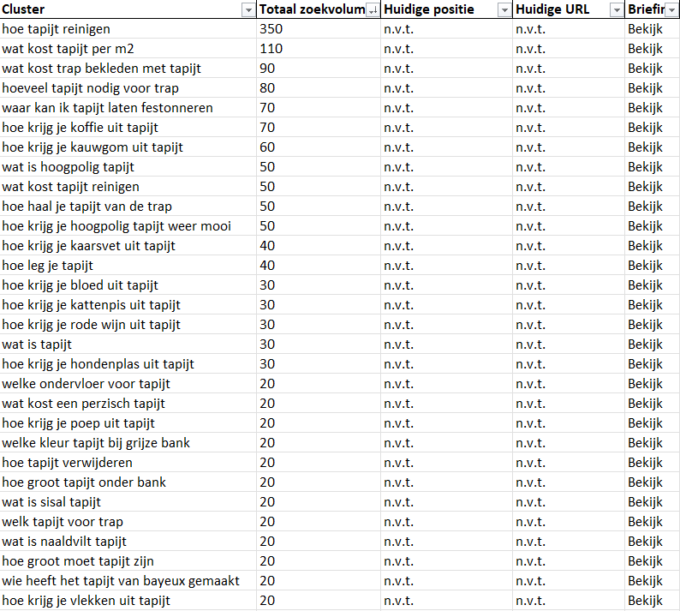Click the 'welke kleur tapijt bij grijze bank' cell
This screenshot has width=680, height=611.
click(x=110, y=443)
